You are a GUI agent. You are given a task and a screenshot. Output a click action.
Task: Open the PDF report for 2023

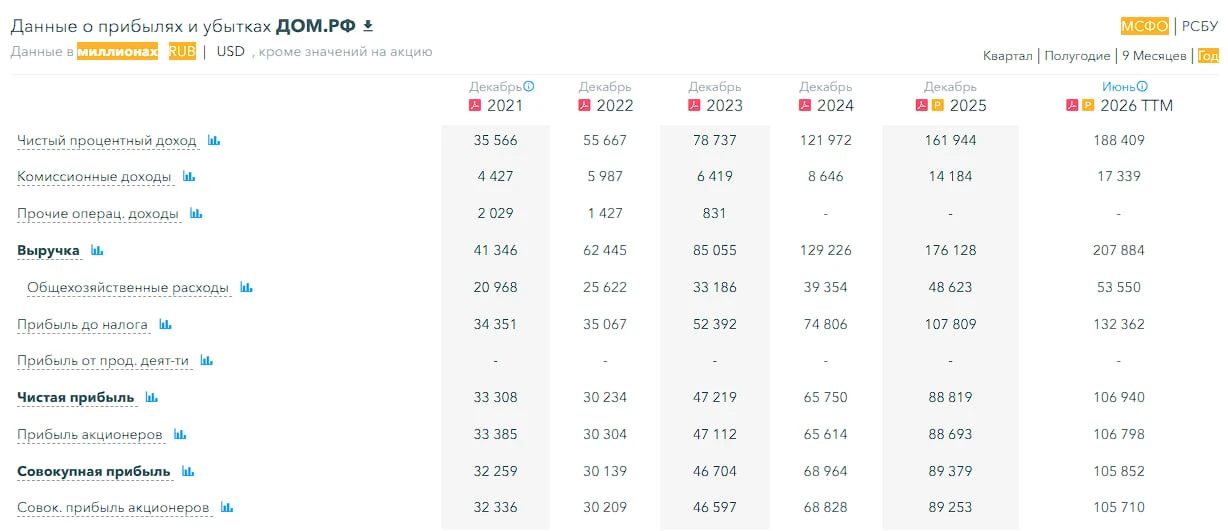point(694,105)
